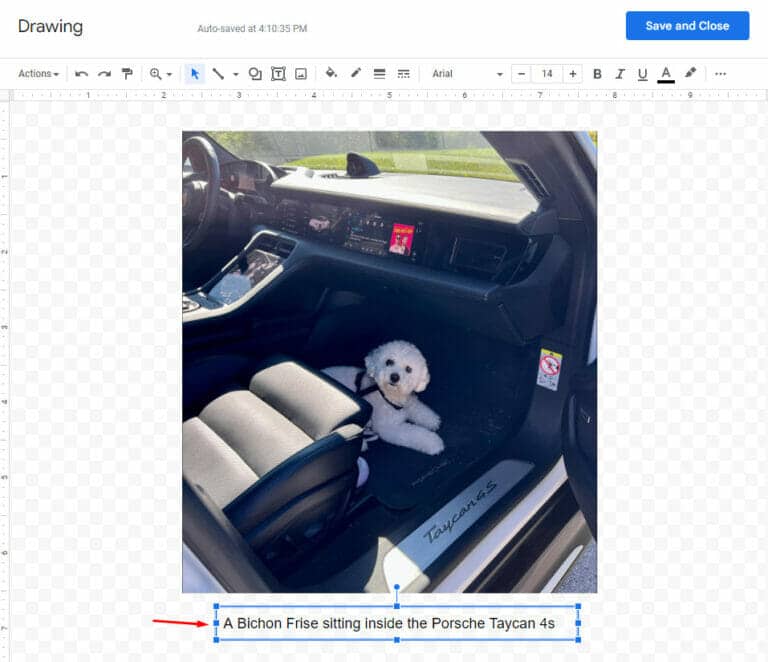Expand the Line tool dropdown arrow
768x662 pixels.
[236, 74]
